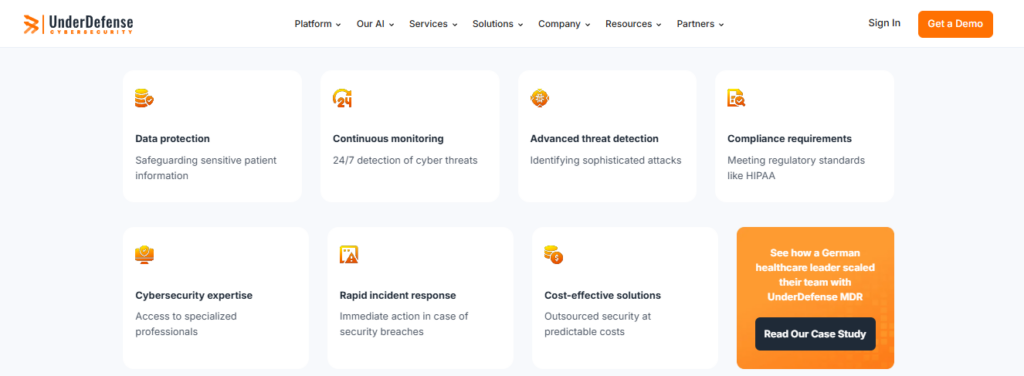Expand the Platform chevron arrow
1024x376 pixels.
tap(338, 25)
